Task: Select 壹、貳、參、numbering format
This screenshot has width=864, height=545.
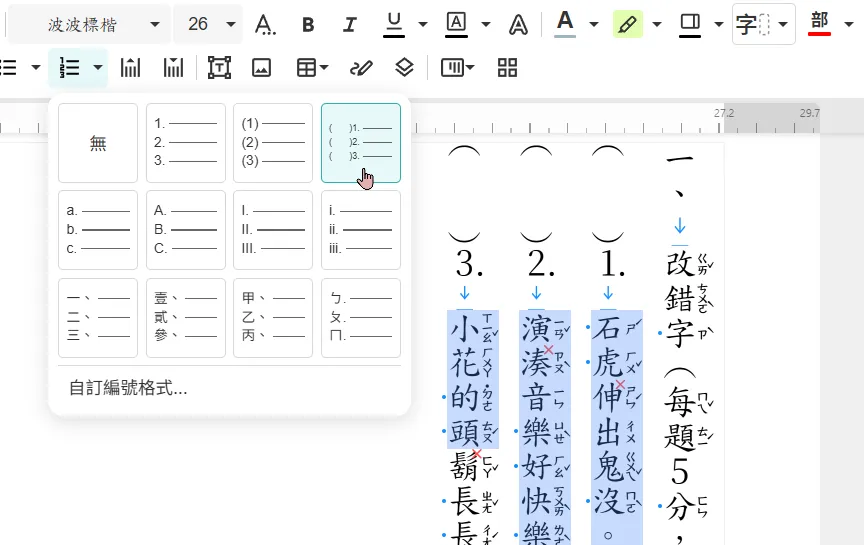Action: pos(186,318)
